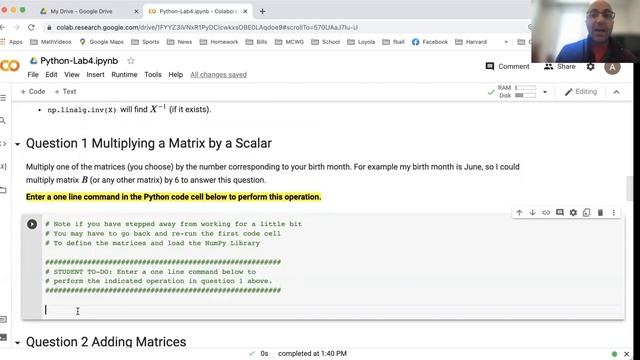Click the notebook title Python-Lab4.ipynb

point(79,61)
